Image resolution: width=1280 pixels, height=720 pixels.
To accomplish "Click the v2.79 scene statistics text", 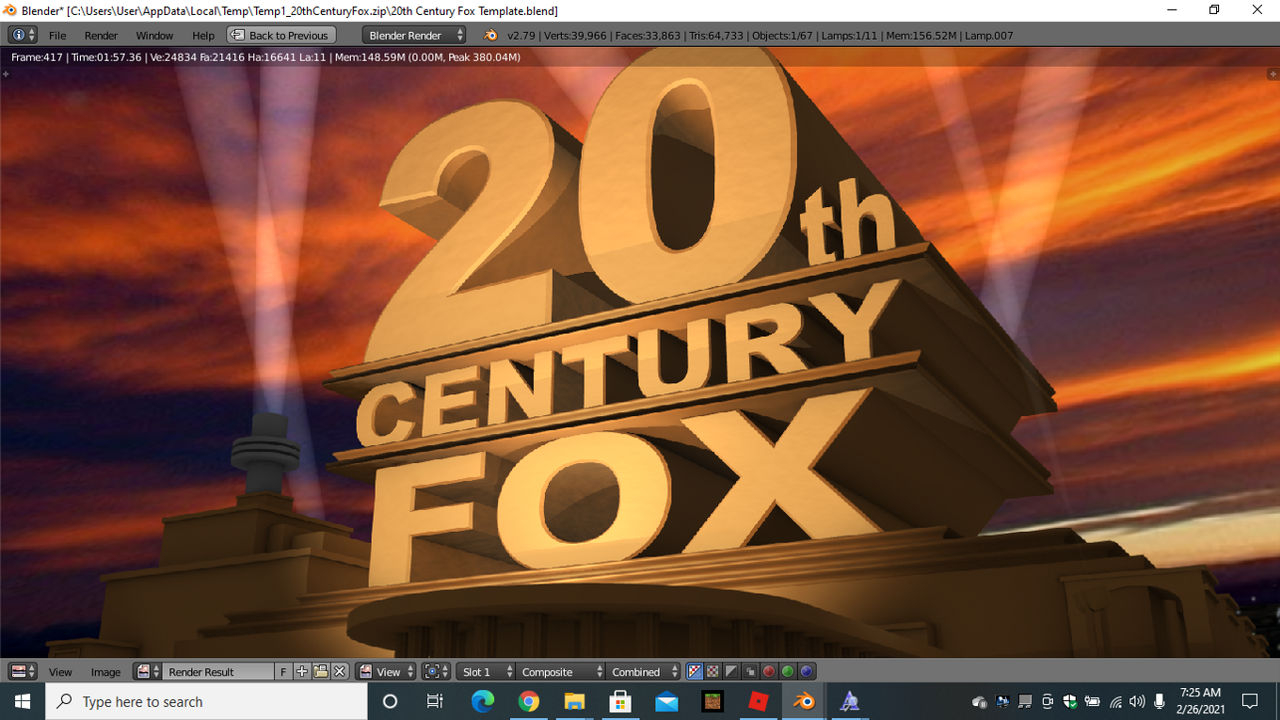I will click(x=760, y=35).
